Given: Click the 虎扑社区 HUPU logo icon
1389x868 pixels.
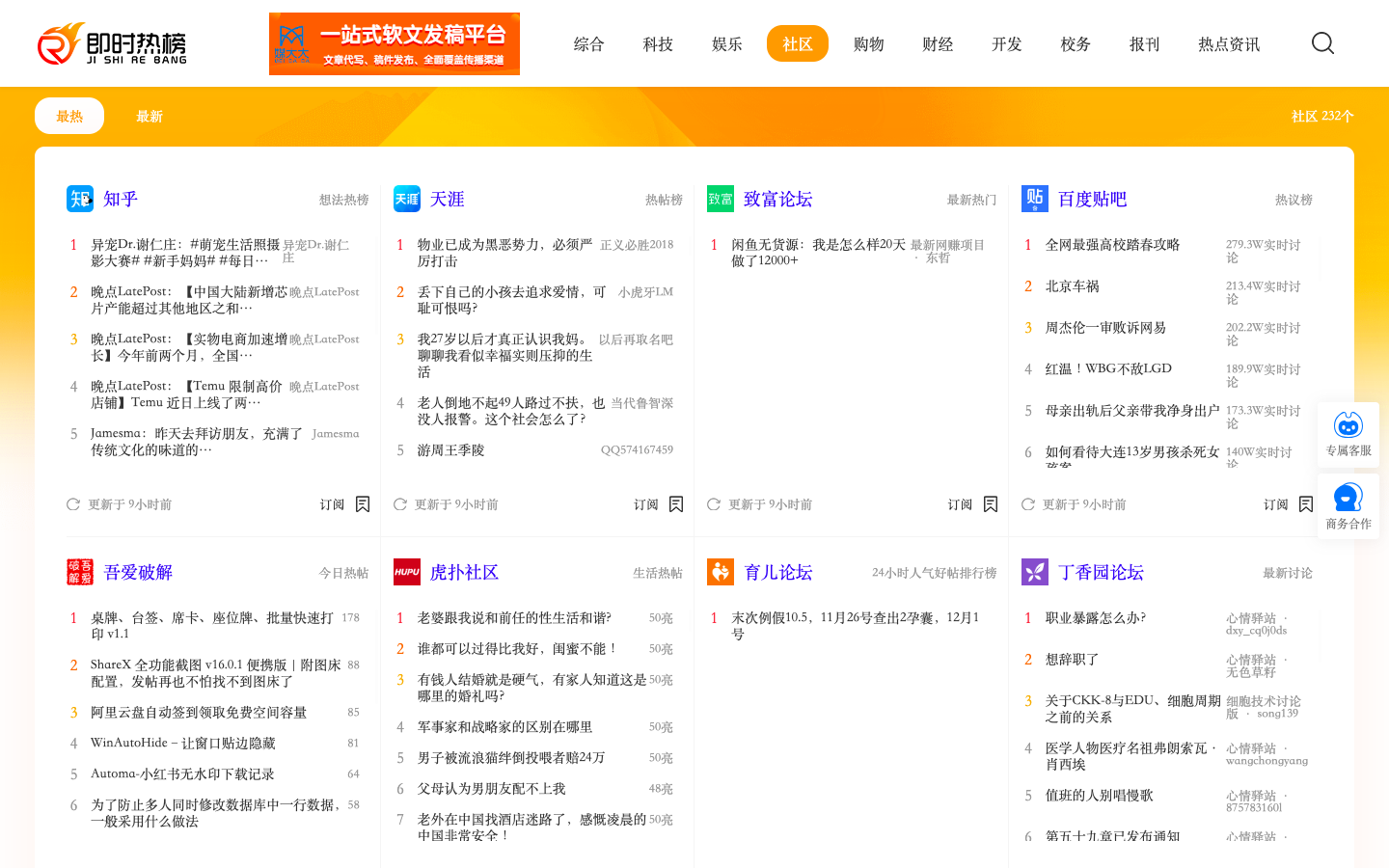Looking at the screenshot, I should pyautogui.click(x=407, y=572).
